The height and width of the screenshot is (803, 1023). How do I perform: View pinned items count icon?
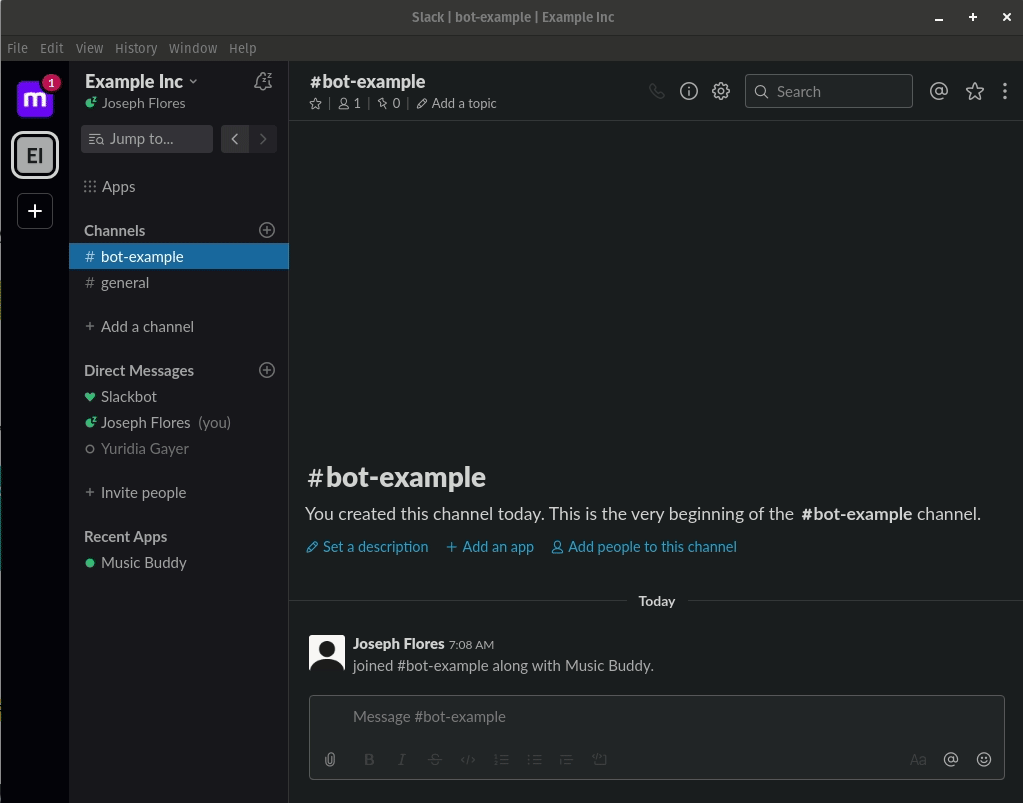click(x=389, y=104)
